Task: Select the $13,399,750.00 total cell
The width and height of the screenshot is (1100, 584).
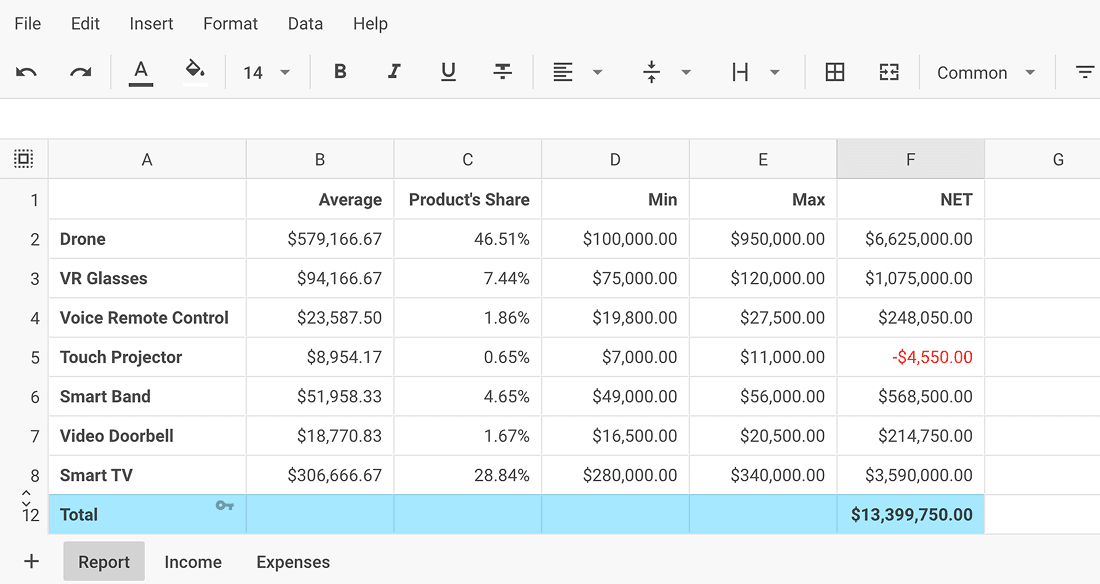Action: [x=911, y=515]
